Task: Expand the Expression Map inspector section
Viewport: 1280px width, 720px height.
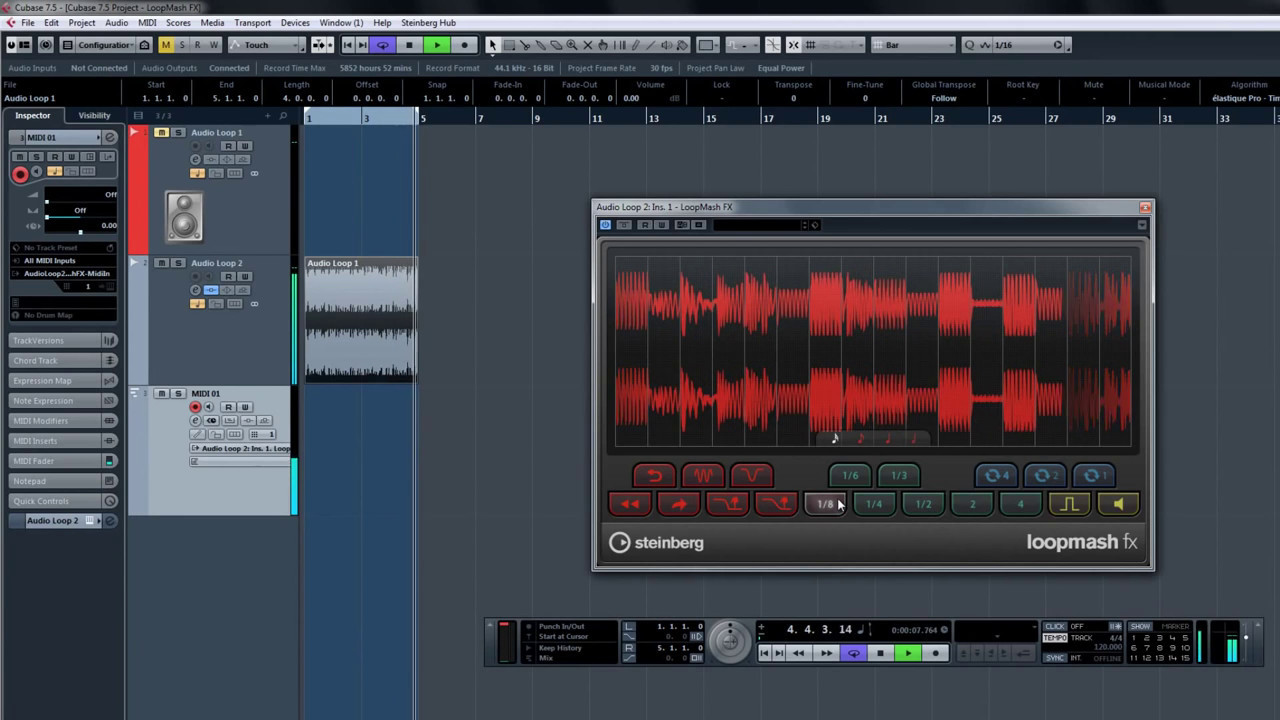Action: pos(63,381)
